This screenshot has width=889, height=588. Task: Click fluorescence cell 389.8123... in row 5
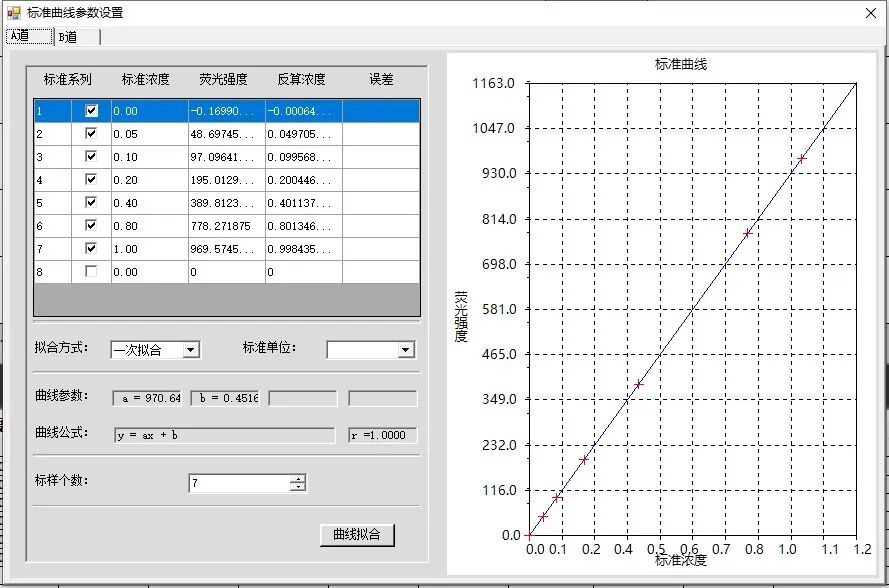pos(227,203)
